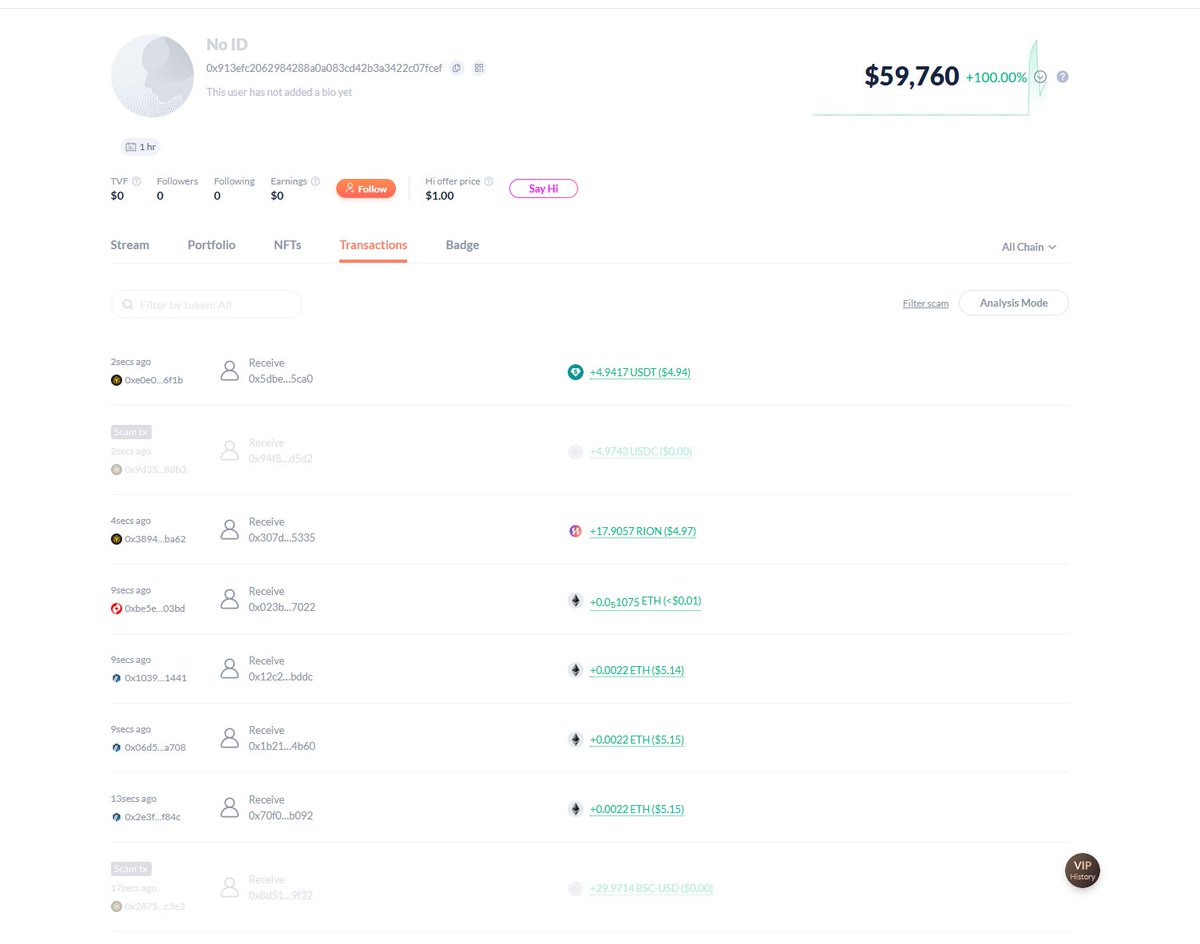The image size is (1200, 944).
Task: Click the chain icon beside tx 0x2e3f...f84c
Action: pyautogui.click(x=117, y=817)
